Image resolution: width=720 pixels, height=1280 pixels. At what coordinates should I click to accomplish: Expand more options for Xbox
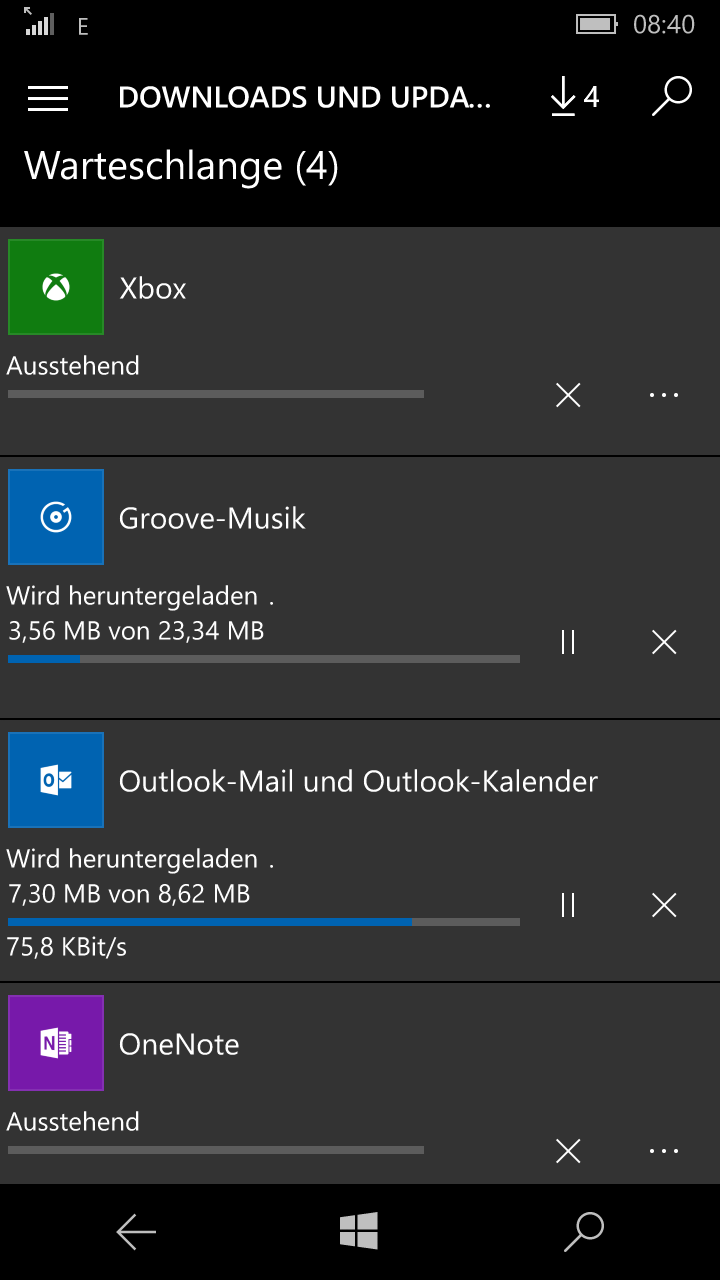click(664, 395)
